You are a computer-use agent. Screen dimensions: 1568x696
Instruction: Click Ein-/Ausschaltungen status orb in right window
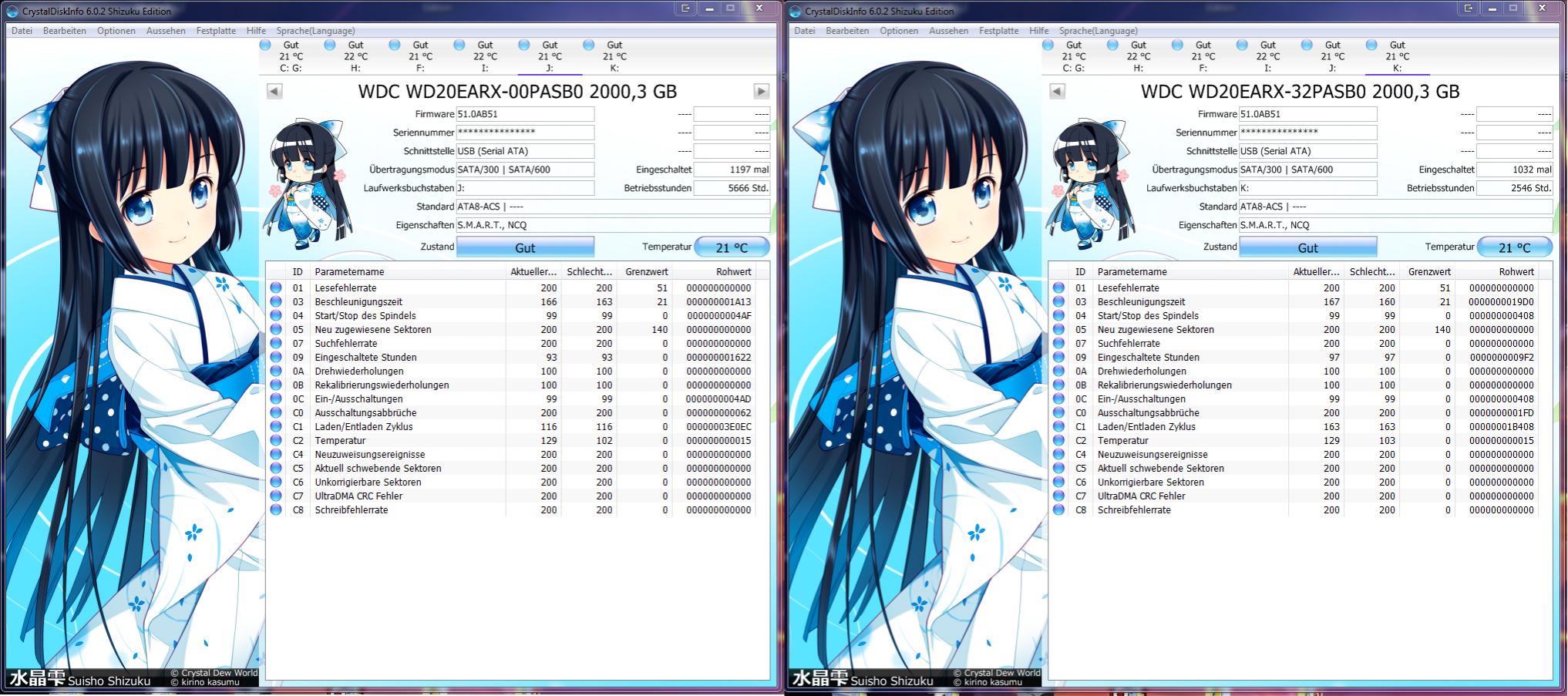click(x=1058, y=399)
